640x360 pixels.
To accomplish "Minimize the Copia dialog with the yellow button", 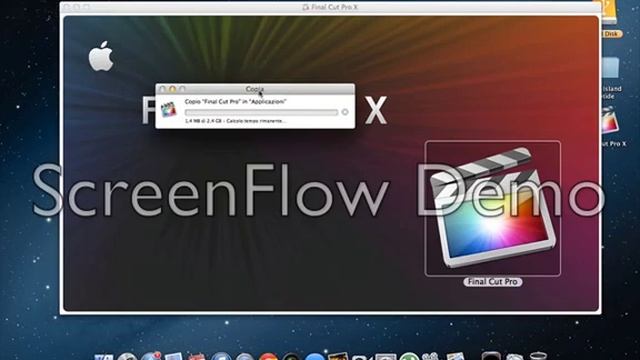I will [x=172, y=89].
